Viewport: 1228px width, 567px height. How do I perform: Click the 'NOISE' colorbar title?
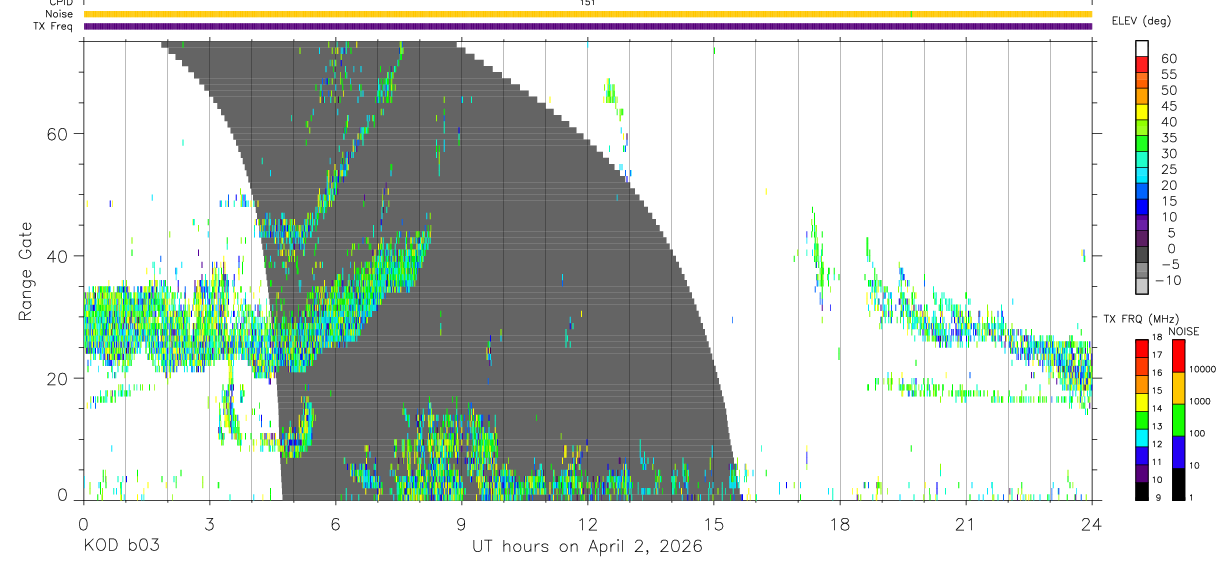1182,331
